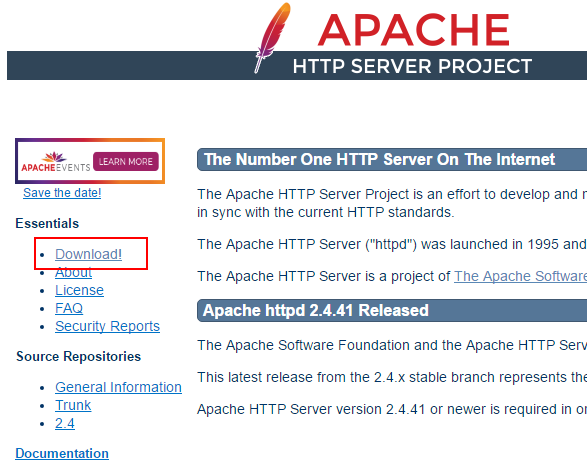Click paragraph starting 'This latest release from the 2.4.x'
587x462 pixels.
[392, 377]
